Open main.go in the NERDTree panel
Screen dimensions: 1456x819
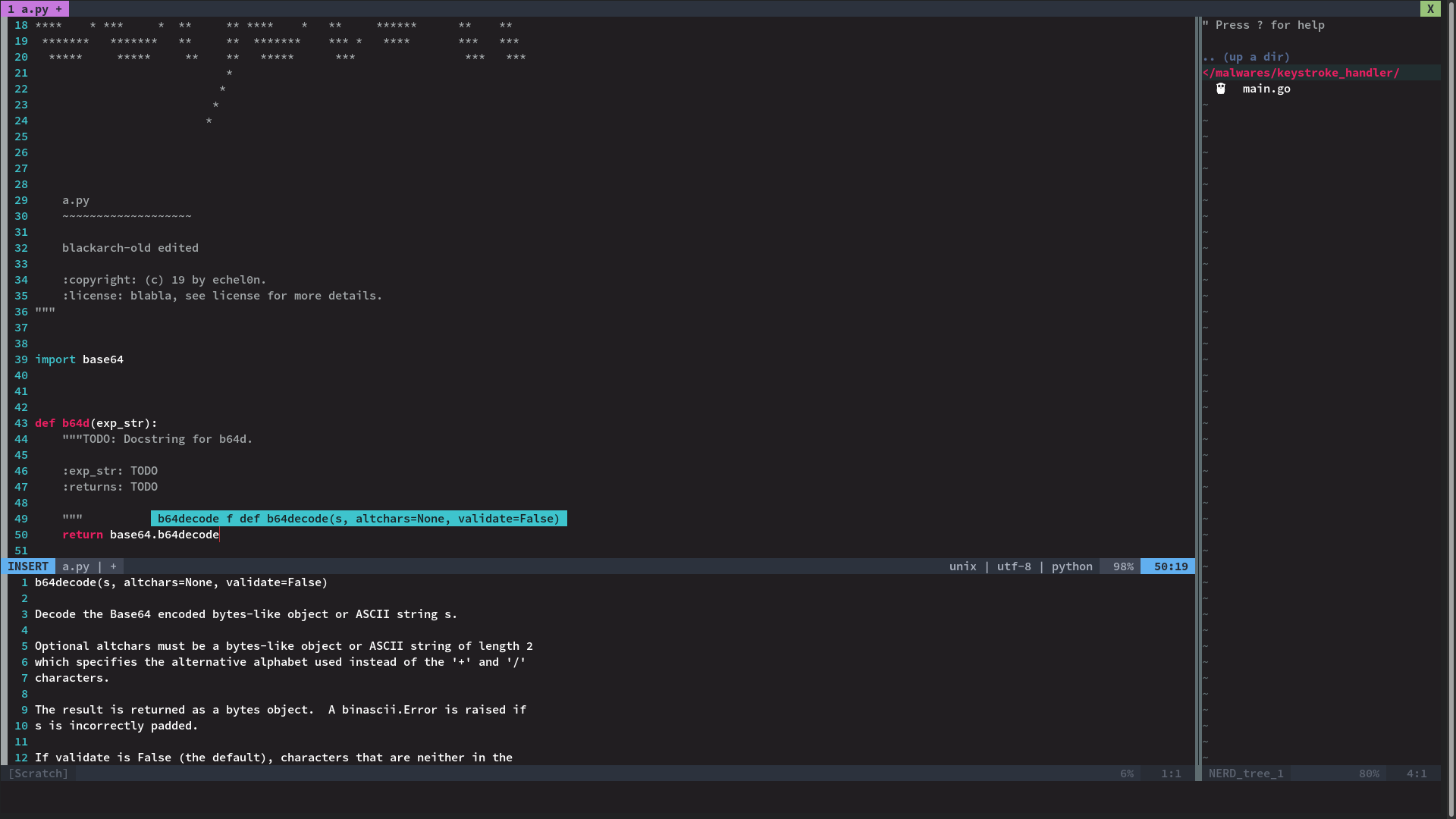pyautogui.click(x=1266, y=89)
